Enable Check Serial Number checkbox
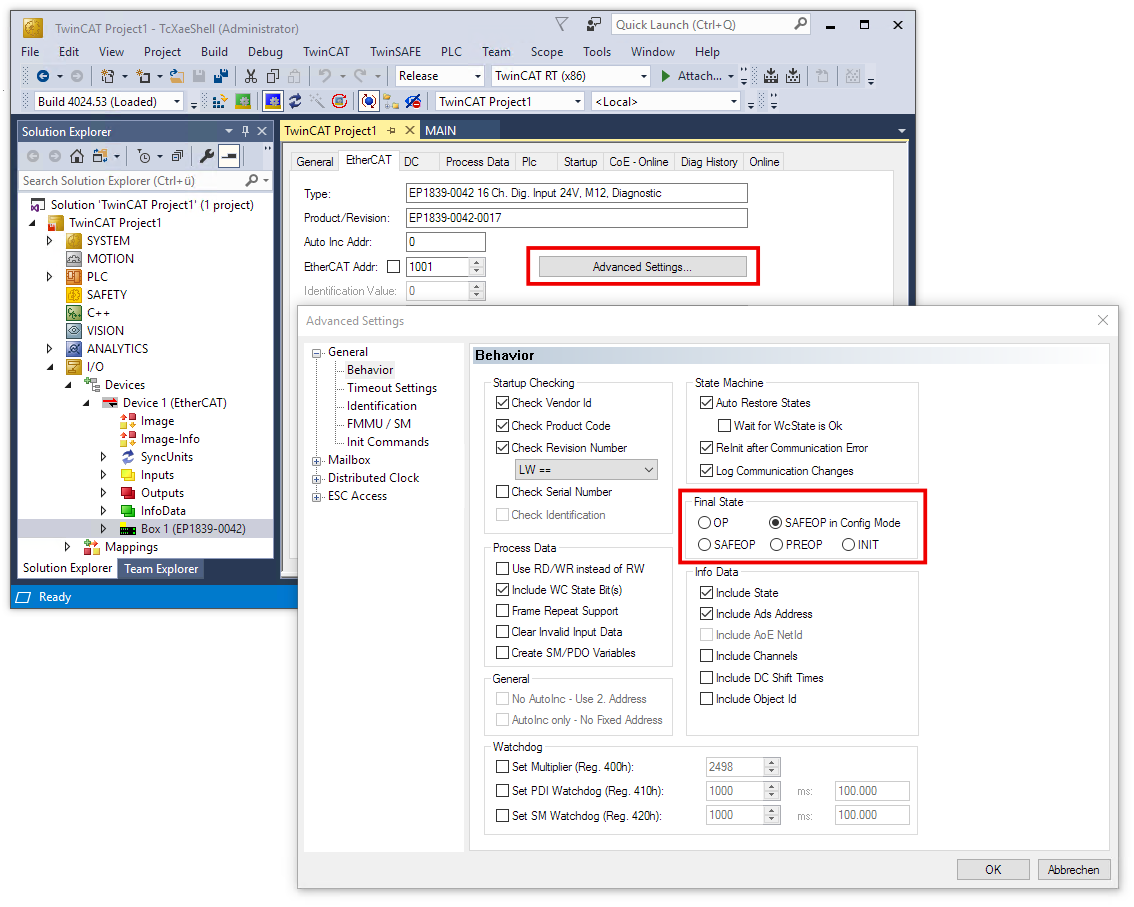This screenshot has height=907, width=1134. (x=503, y=492)
